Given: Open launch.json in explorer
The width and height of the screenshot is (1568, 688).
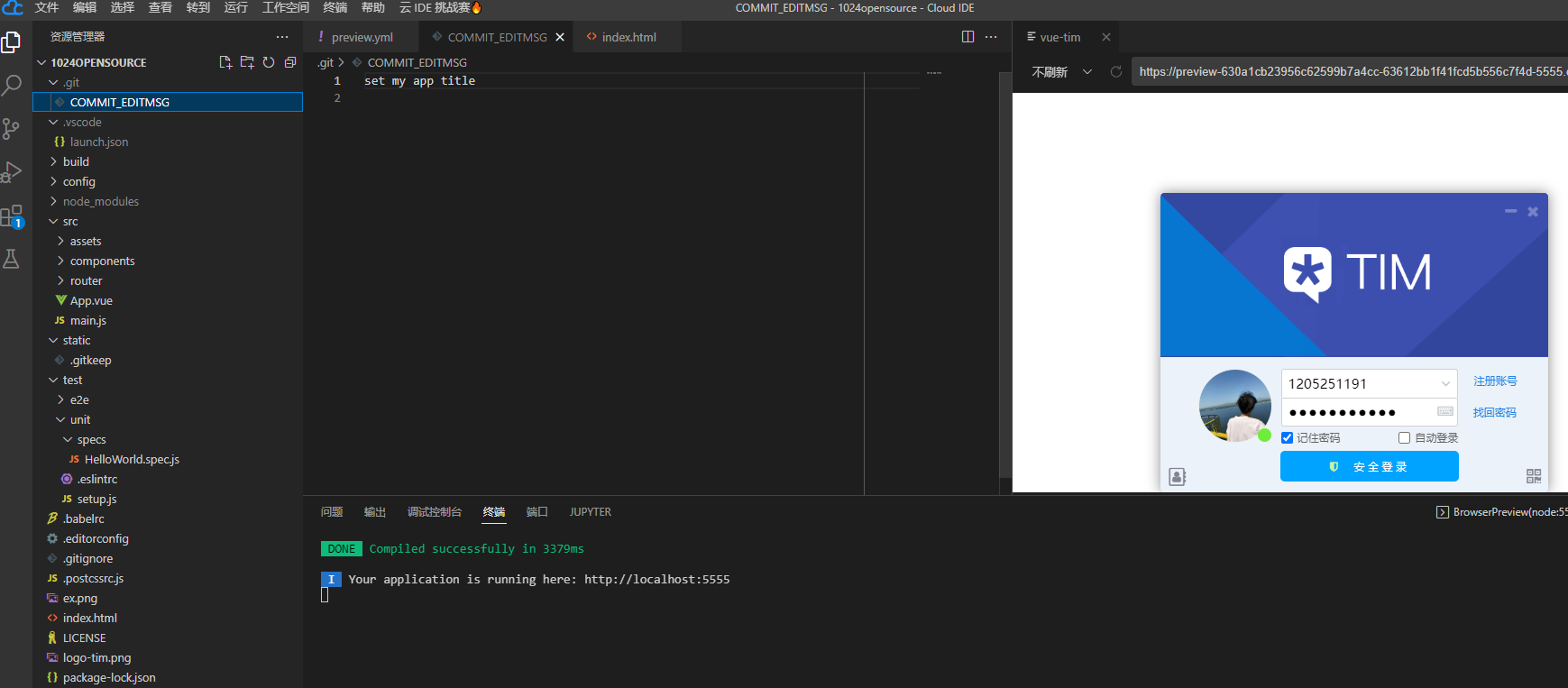Looking at the screenshot, I should (x=99, y=142).
